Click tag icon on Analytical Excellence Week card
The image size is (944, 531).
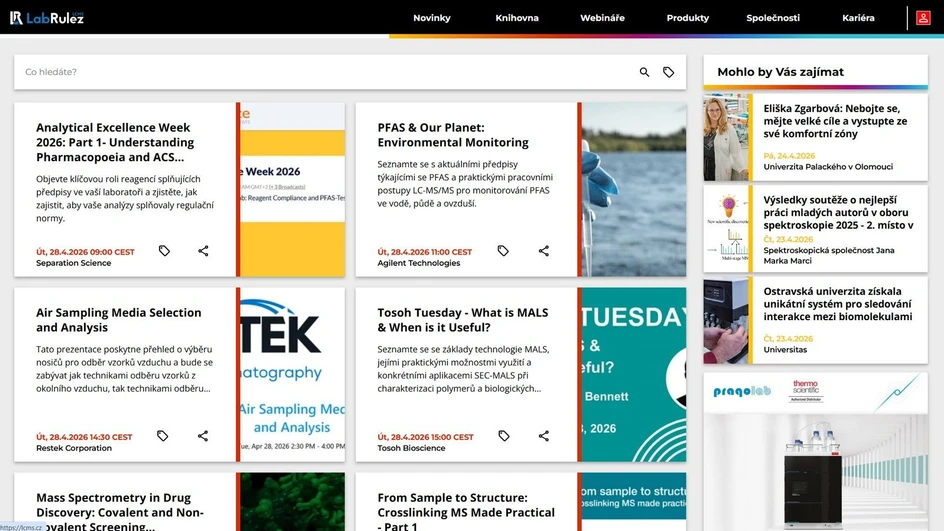tap(164, 250)
